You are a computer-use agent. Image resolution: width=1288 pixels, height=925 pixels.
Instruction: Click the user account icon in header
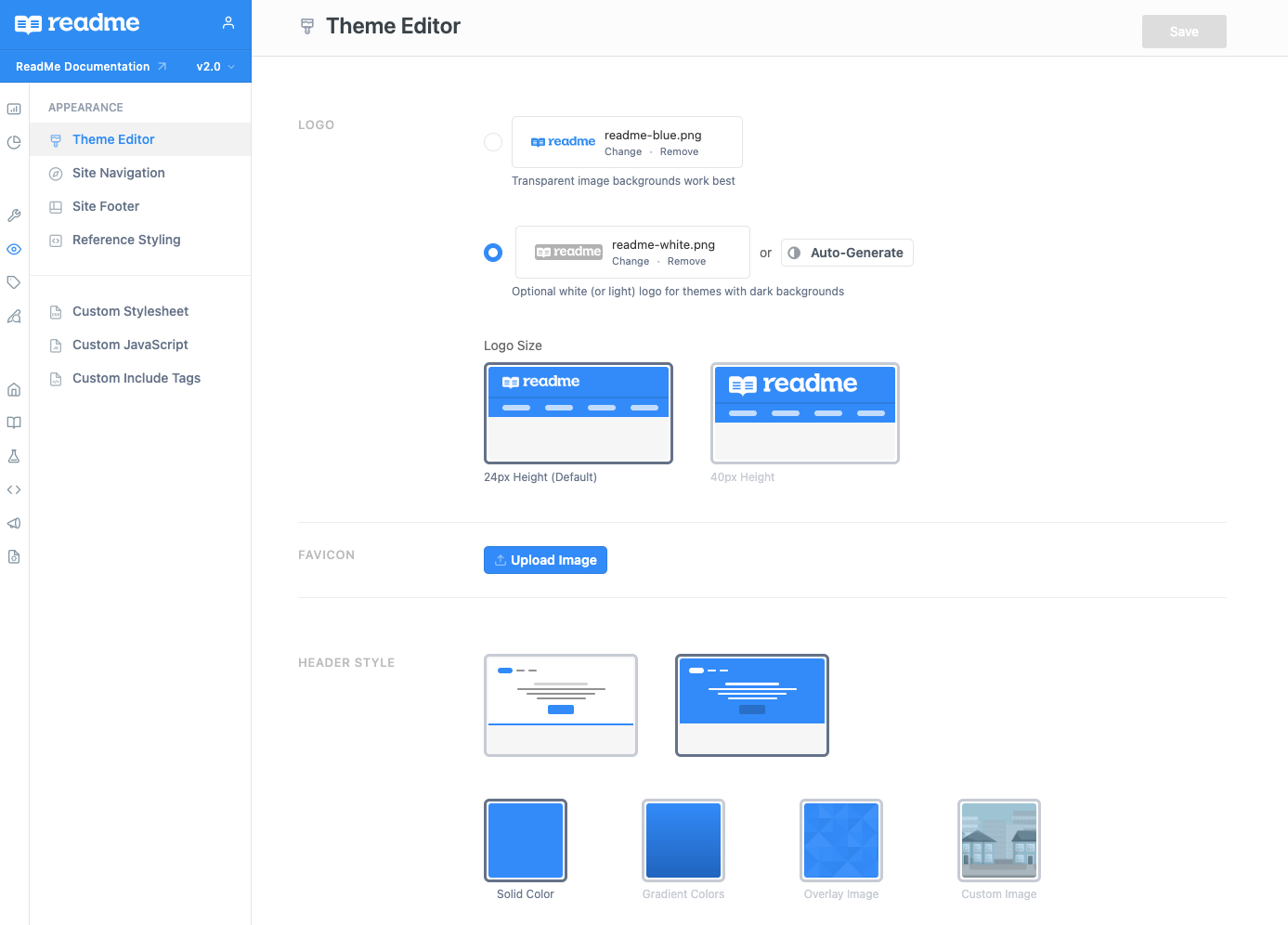click(x=228, y=23)
